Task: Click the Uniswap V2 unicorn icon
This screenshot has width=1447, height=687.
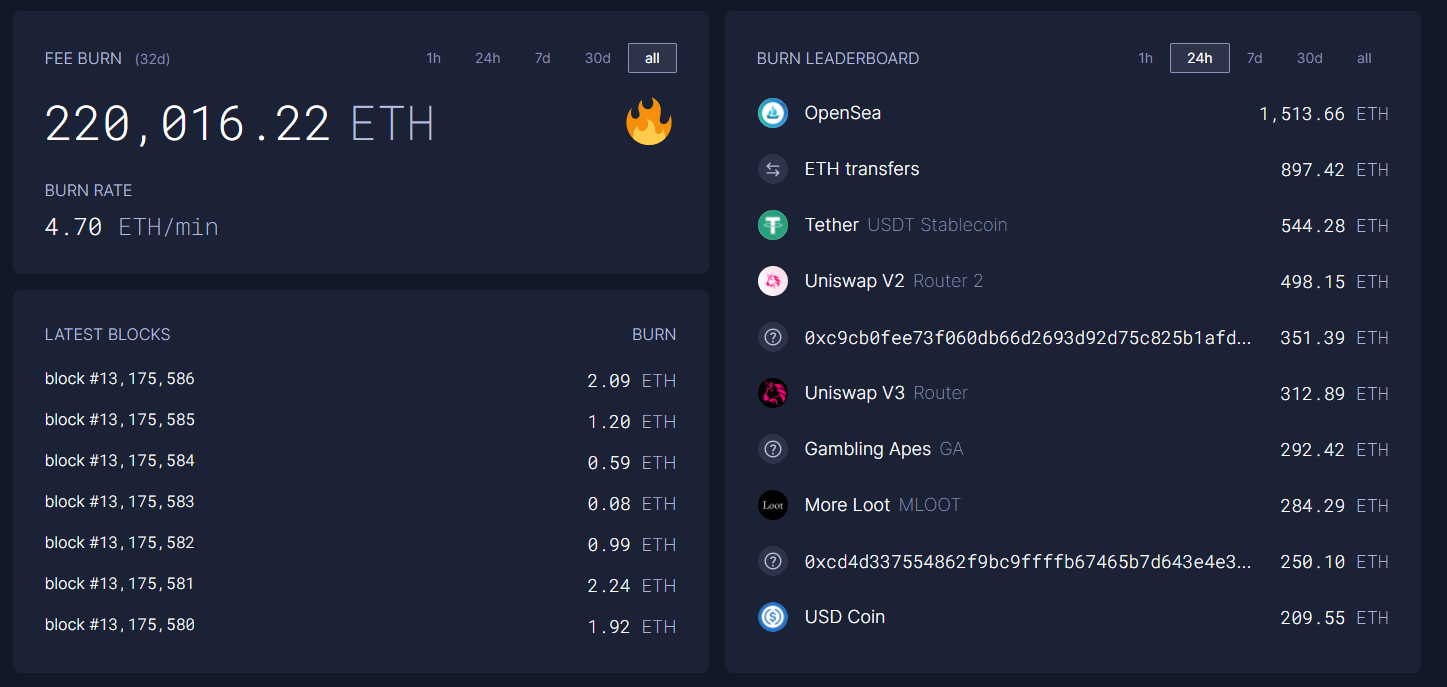Action: [773, 282]
